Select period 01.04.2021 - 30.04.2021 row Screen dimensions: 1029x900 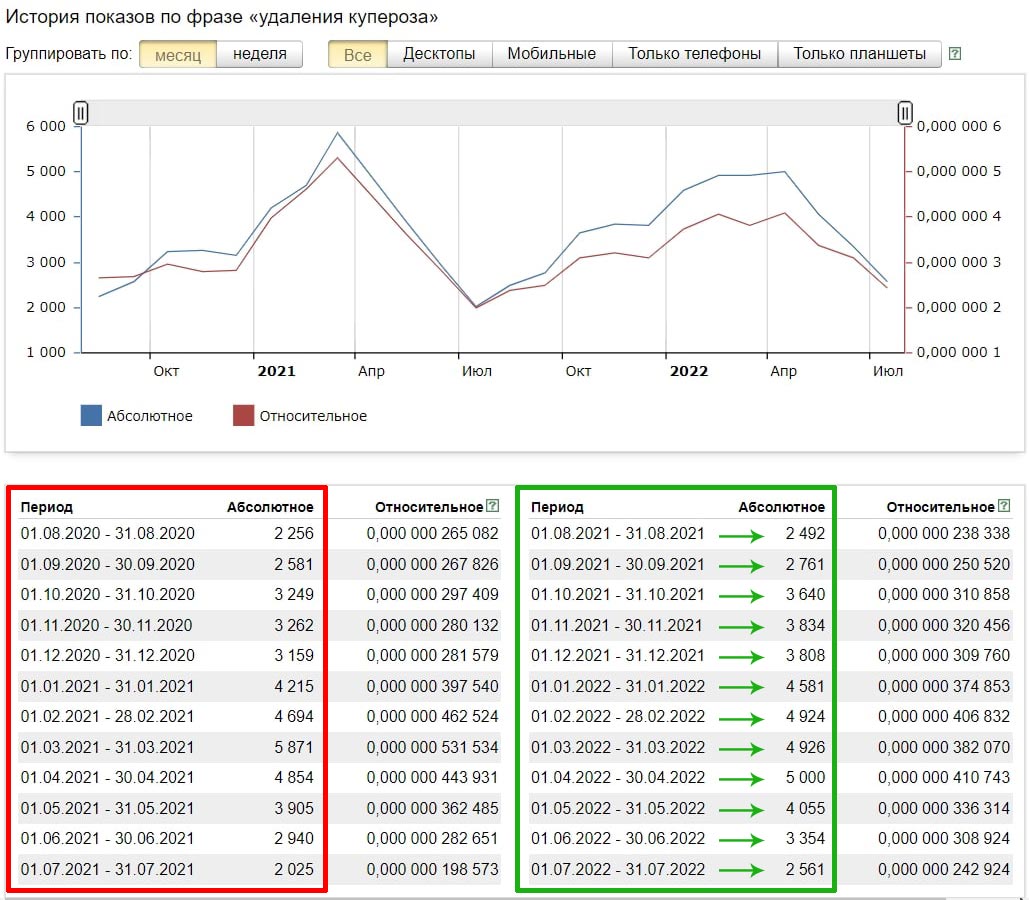point(260,777)
